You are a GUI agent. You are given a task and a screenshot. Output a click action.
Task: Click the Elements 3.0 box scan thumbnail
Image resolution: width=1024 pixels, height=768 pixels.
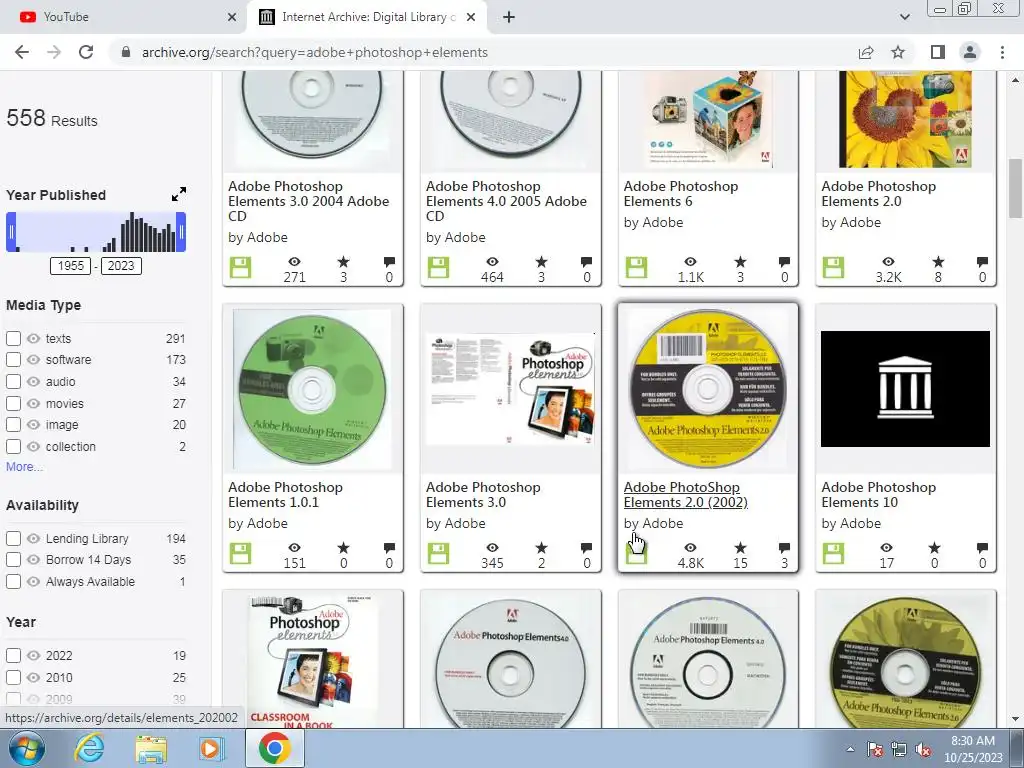[x=510, y=389]
